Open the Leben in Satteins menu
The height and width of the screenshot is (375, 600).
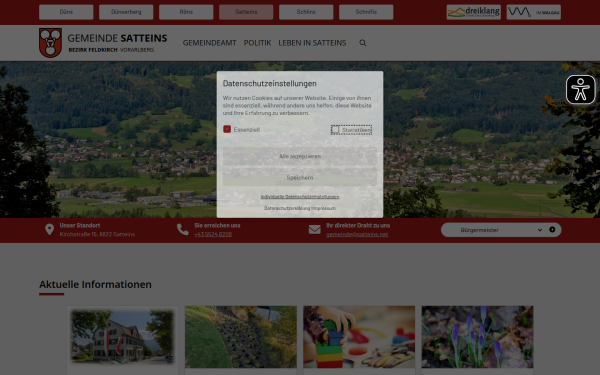pos(312,43)
